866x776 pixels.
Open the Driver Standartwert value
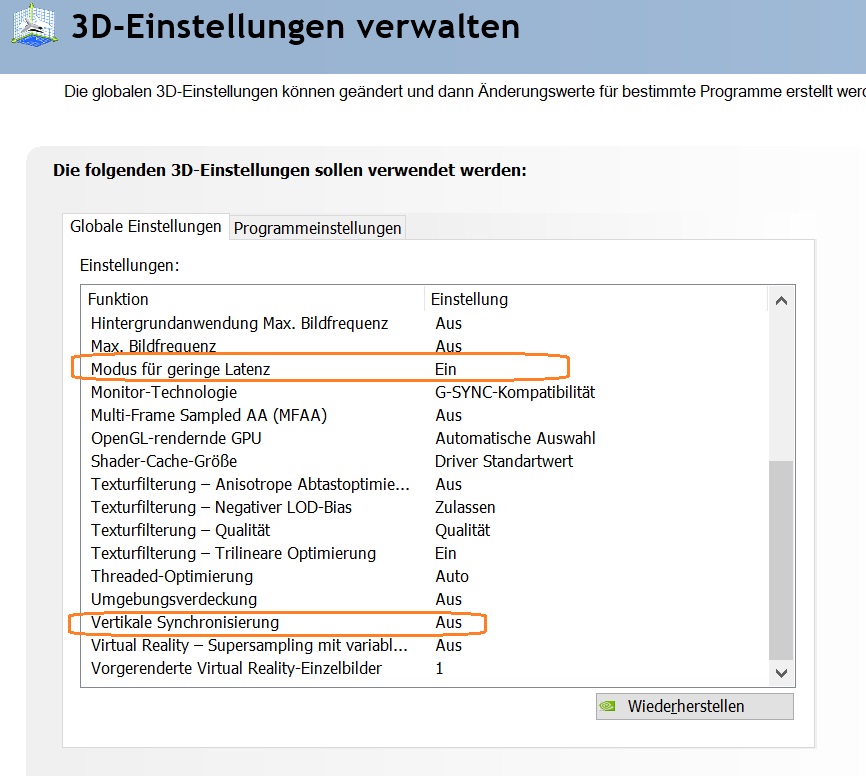504,461
